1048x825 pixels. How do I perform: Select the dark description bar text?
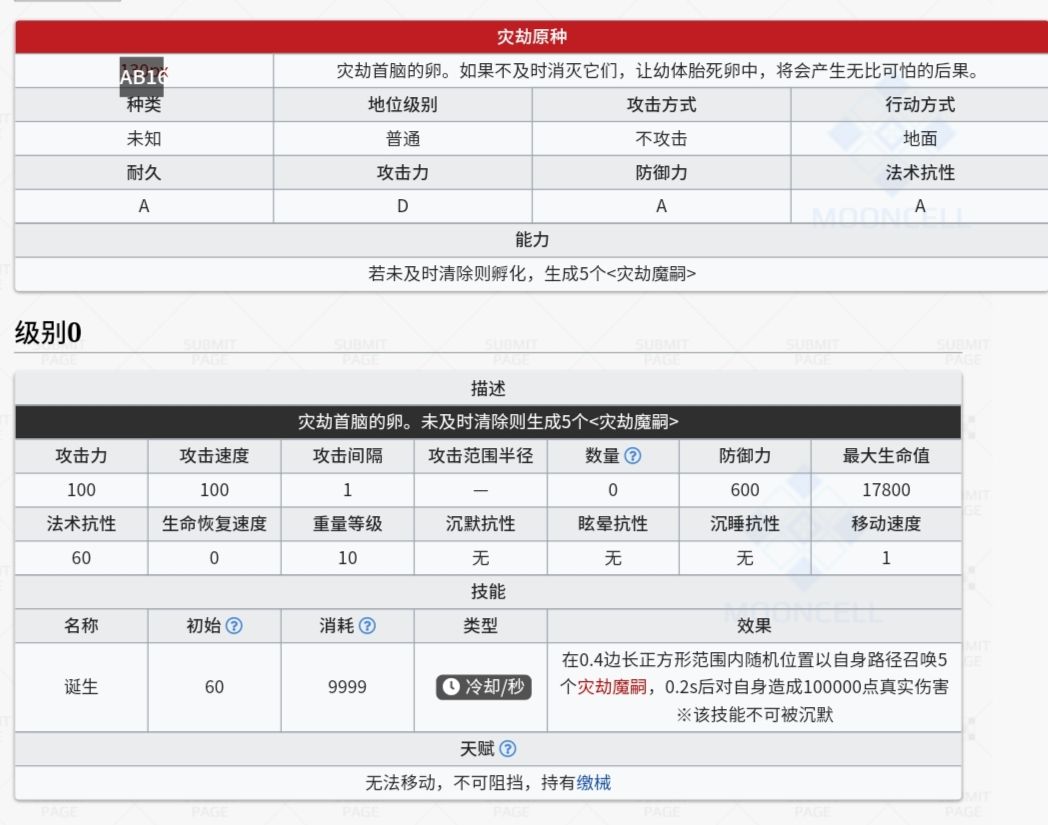coord(488,422)
